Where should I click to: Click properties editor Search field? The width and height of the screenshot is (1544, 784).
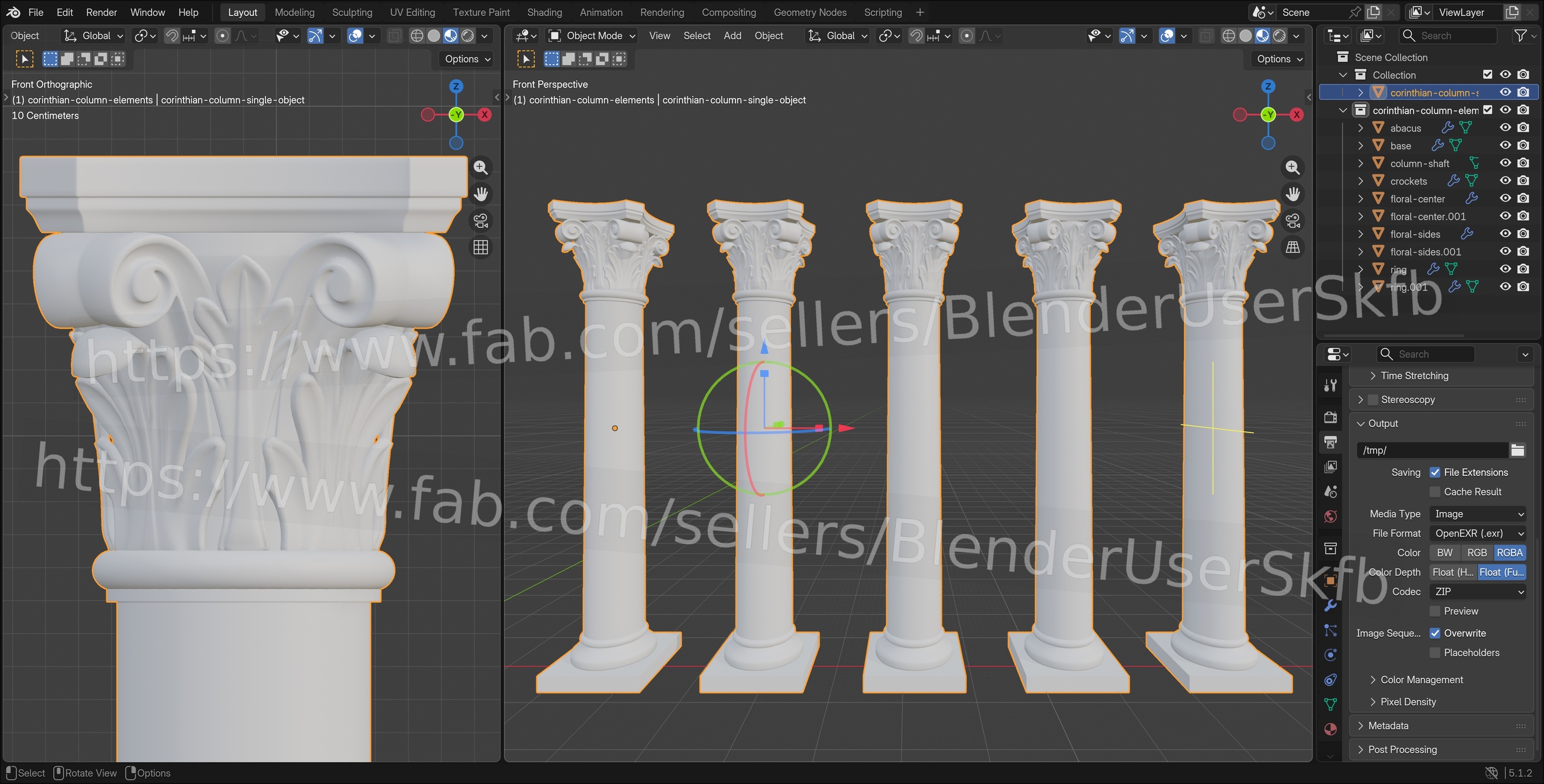click(1425, 354)
